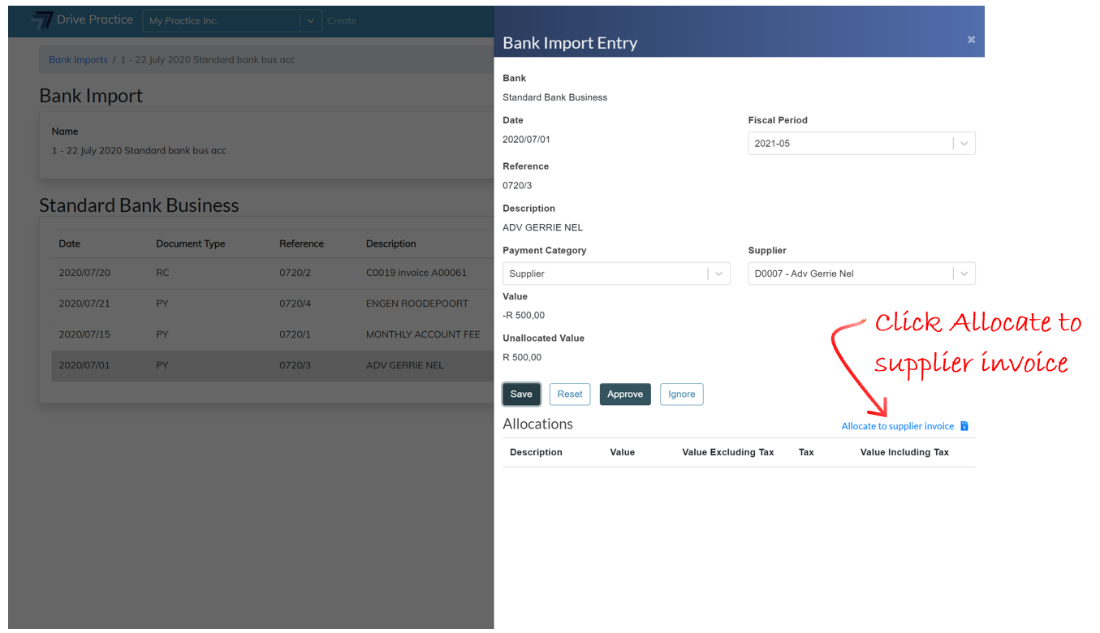Click the Standard Bank Business bank name in panel
The width and height of the screenshot is (1100, 633).
555,98
